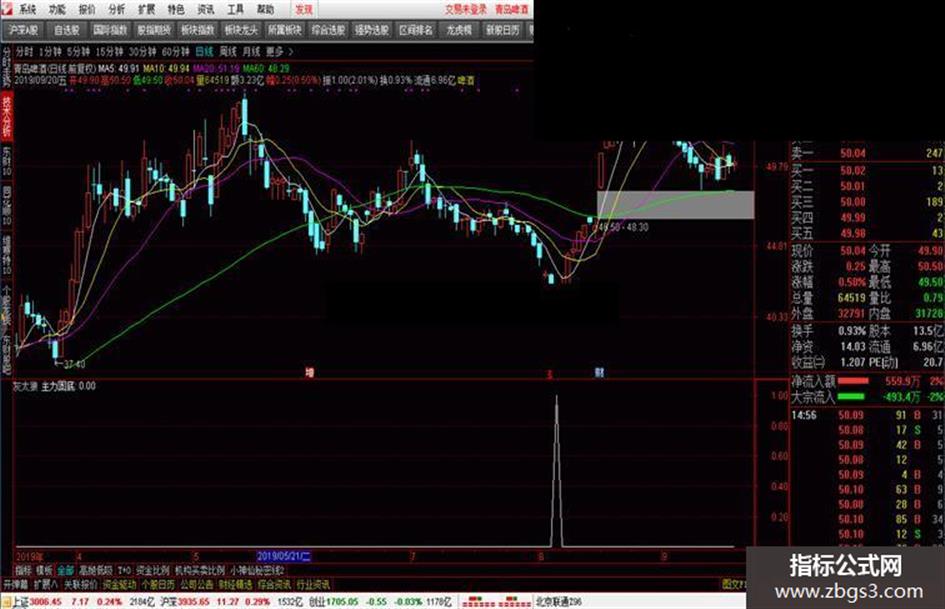Click 交易未登录 trading login link
The width and height of the screenshot is (945, 609).
(x=466, y=9)
